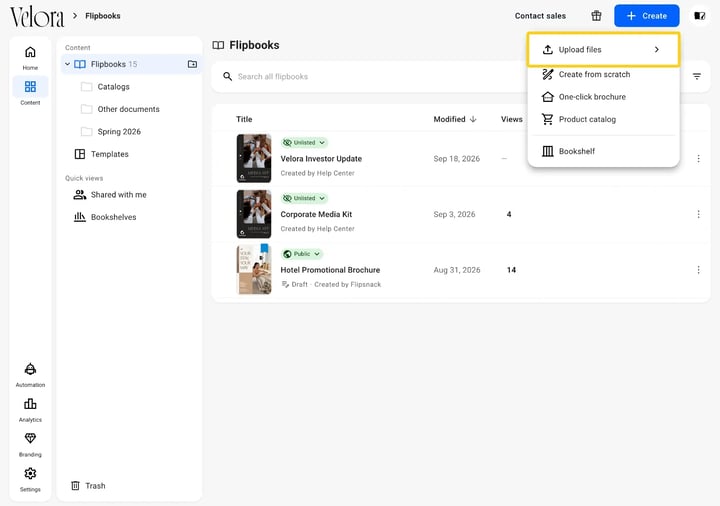
Task: Click the Flipbooks breadcrumb
Action: pos(103,16)
